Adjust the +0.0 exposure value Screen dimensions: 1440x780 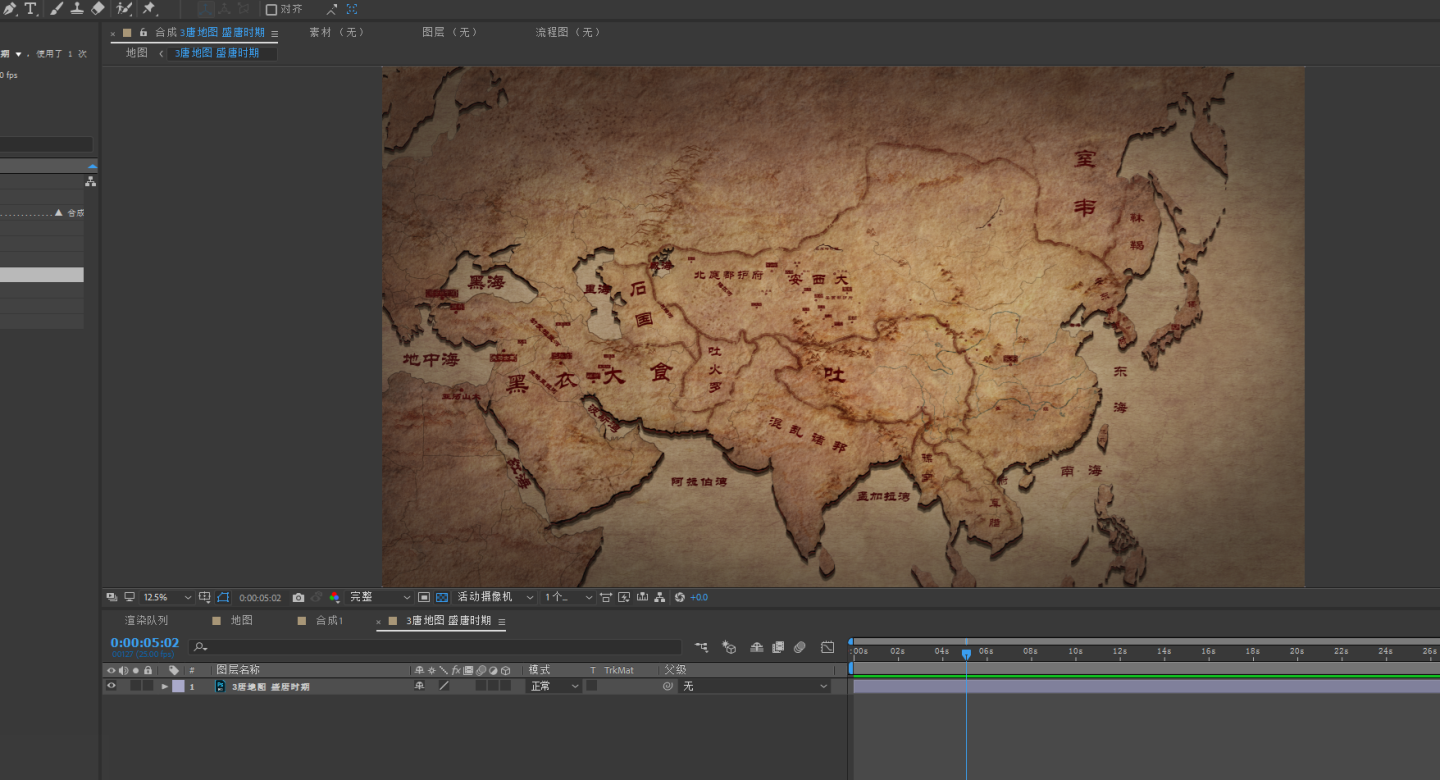(699, 597)
